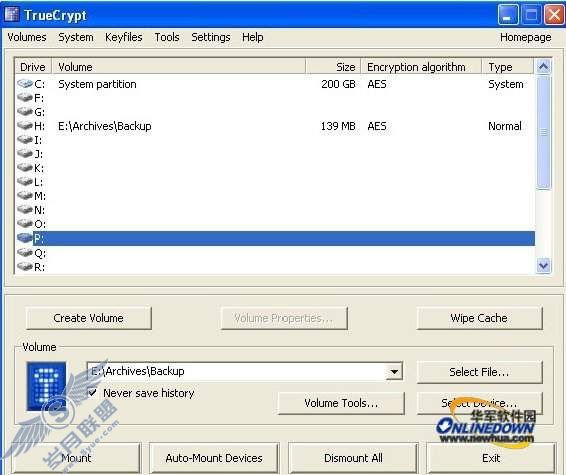Click the Volume Tools... button

(x=341, y=403)
